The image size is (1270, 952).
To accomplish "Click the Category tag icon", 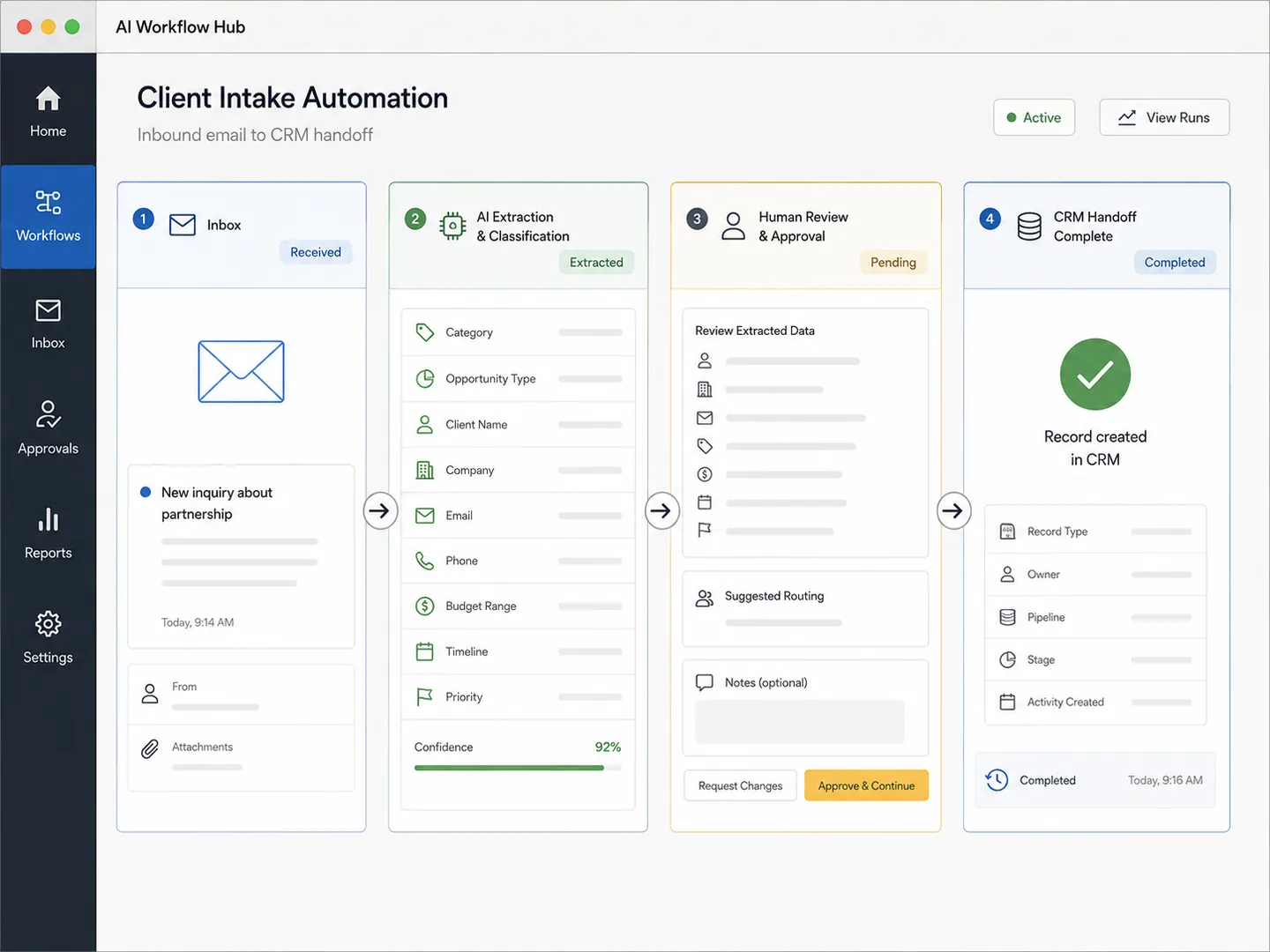I will 424,332.
